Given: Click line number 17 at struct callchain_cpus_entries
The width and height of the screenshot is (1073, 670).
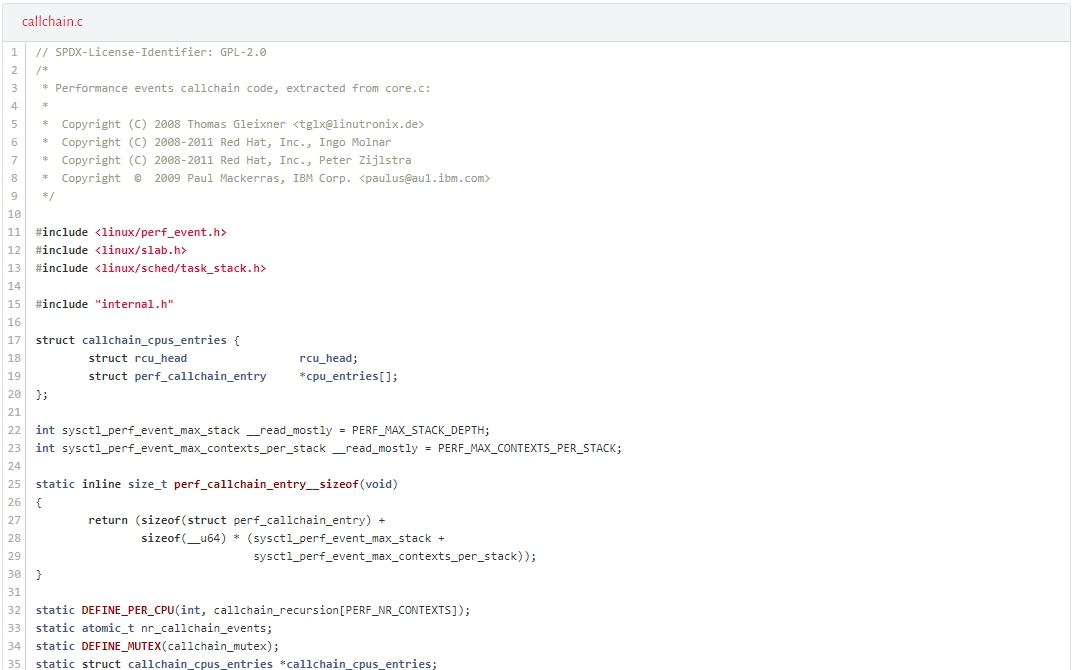Looking at the screenshot, I should [x=14, y=340].
